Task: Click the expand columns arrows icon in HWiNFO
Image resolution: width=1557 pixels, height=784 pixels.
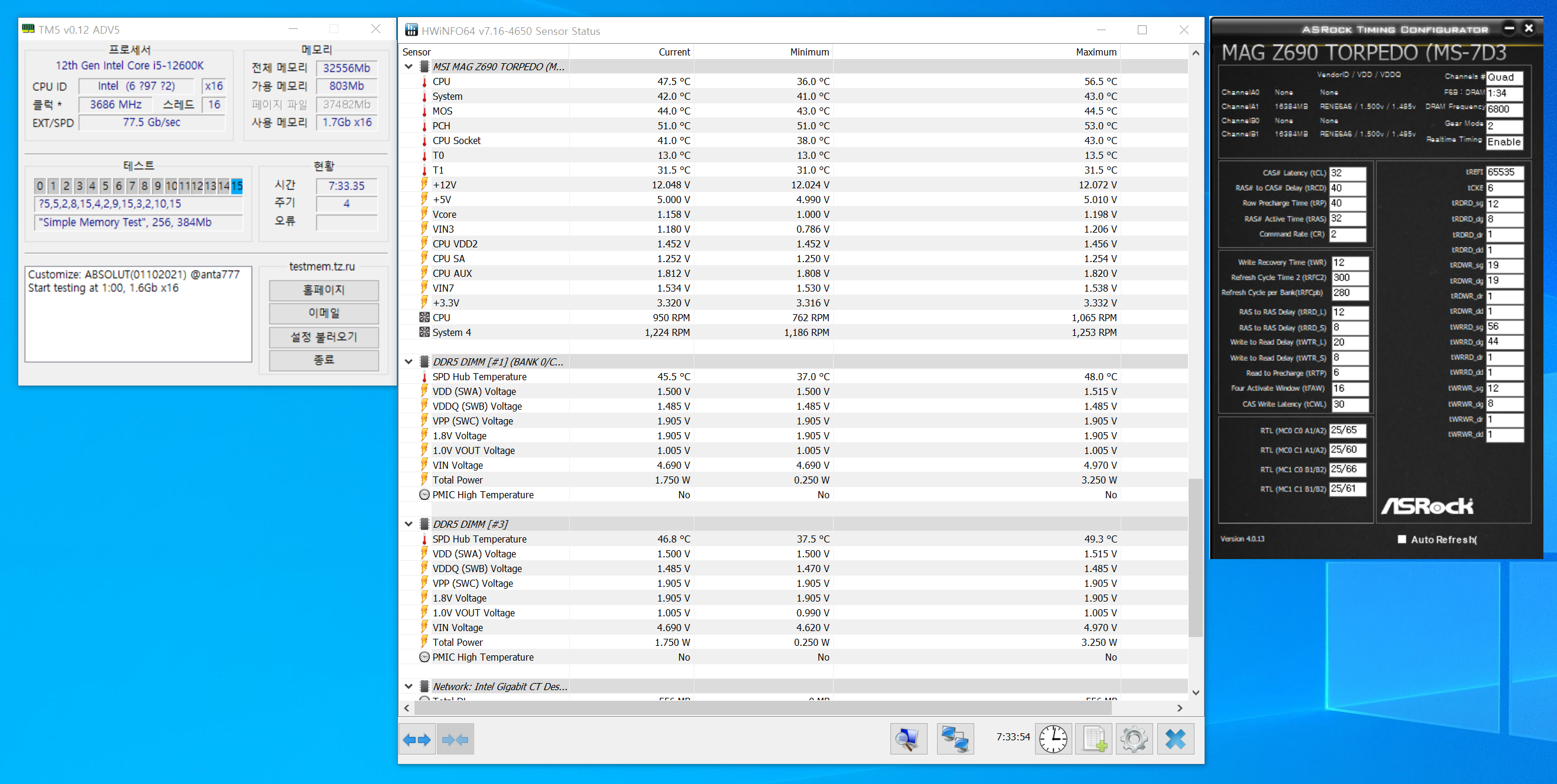Action: [416, 739]
